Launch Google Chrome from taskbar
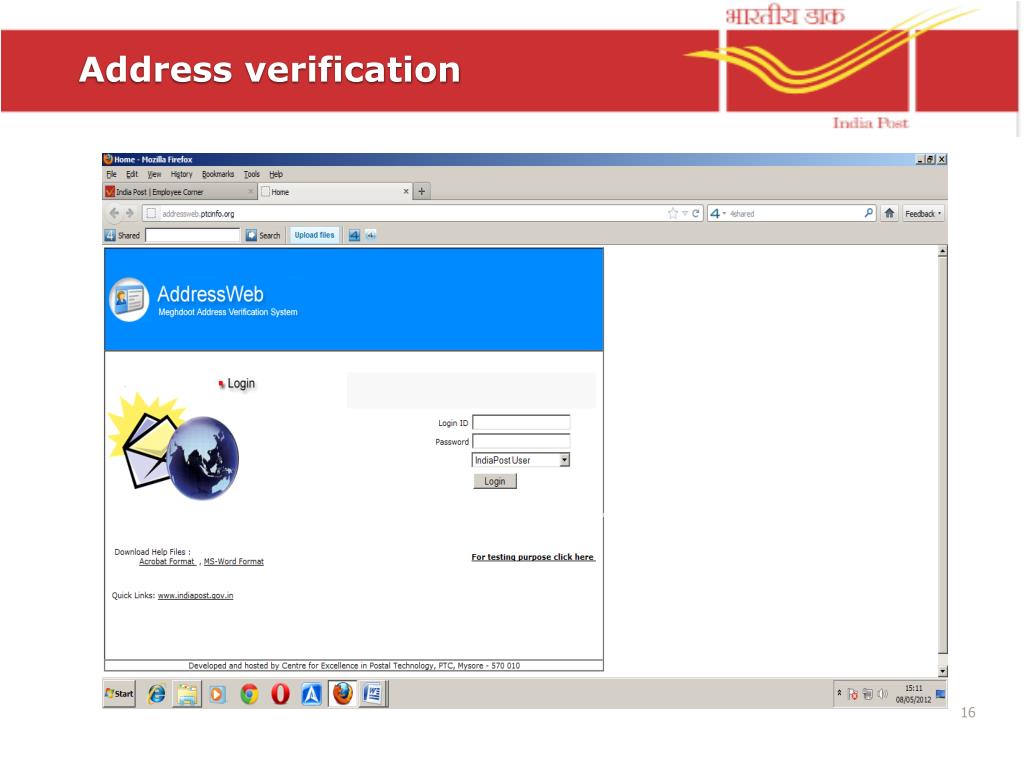The width and height of the screenshot is (1024, 768). [249, 694]
